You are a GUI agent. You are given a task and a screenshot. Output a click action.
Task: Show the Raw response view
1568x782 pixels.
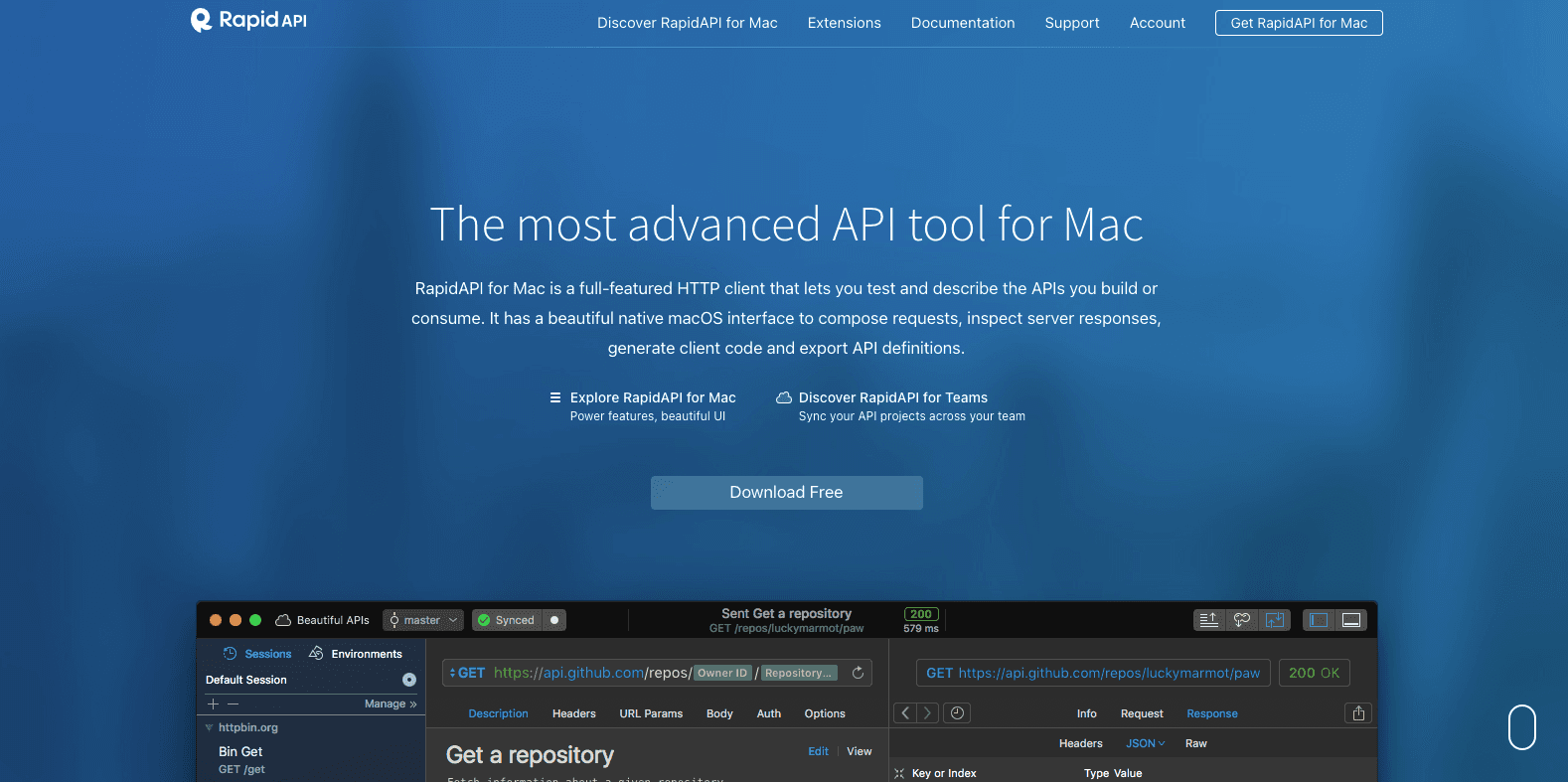pyautogui.click(x=1196, y=743)
